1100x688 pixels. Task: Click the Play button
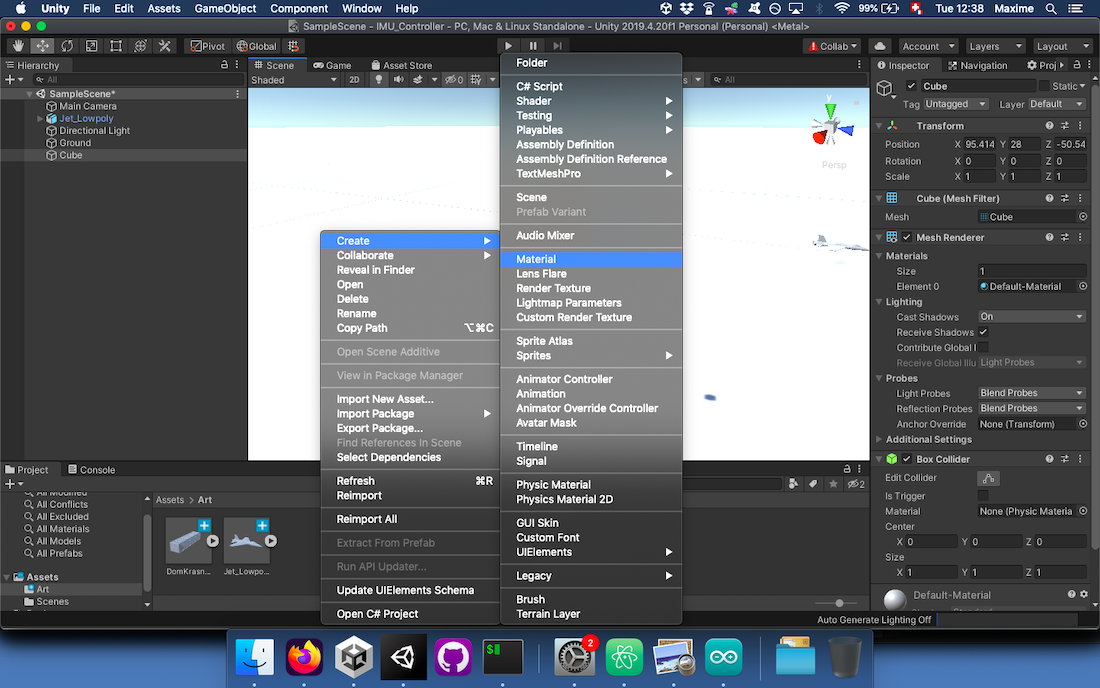coord(508,46)
